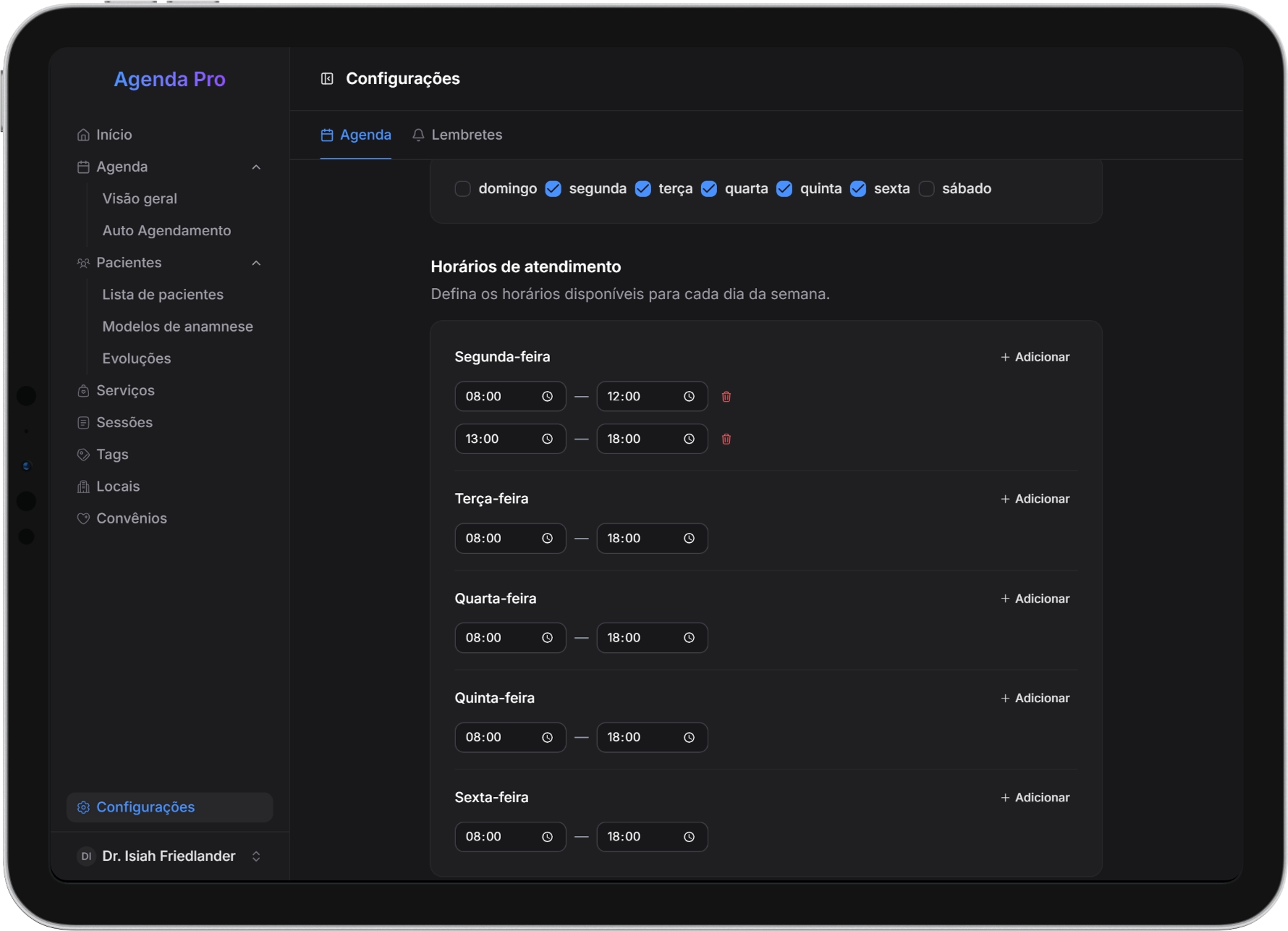Open Tags in the sidebar
Screen dimensions: 1288x931
pyautogui.click(x=112, y=455)
